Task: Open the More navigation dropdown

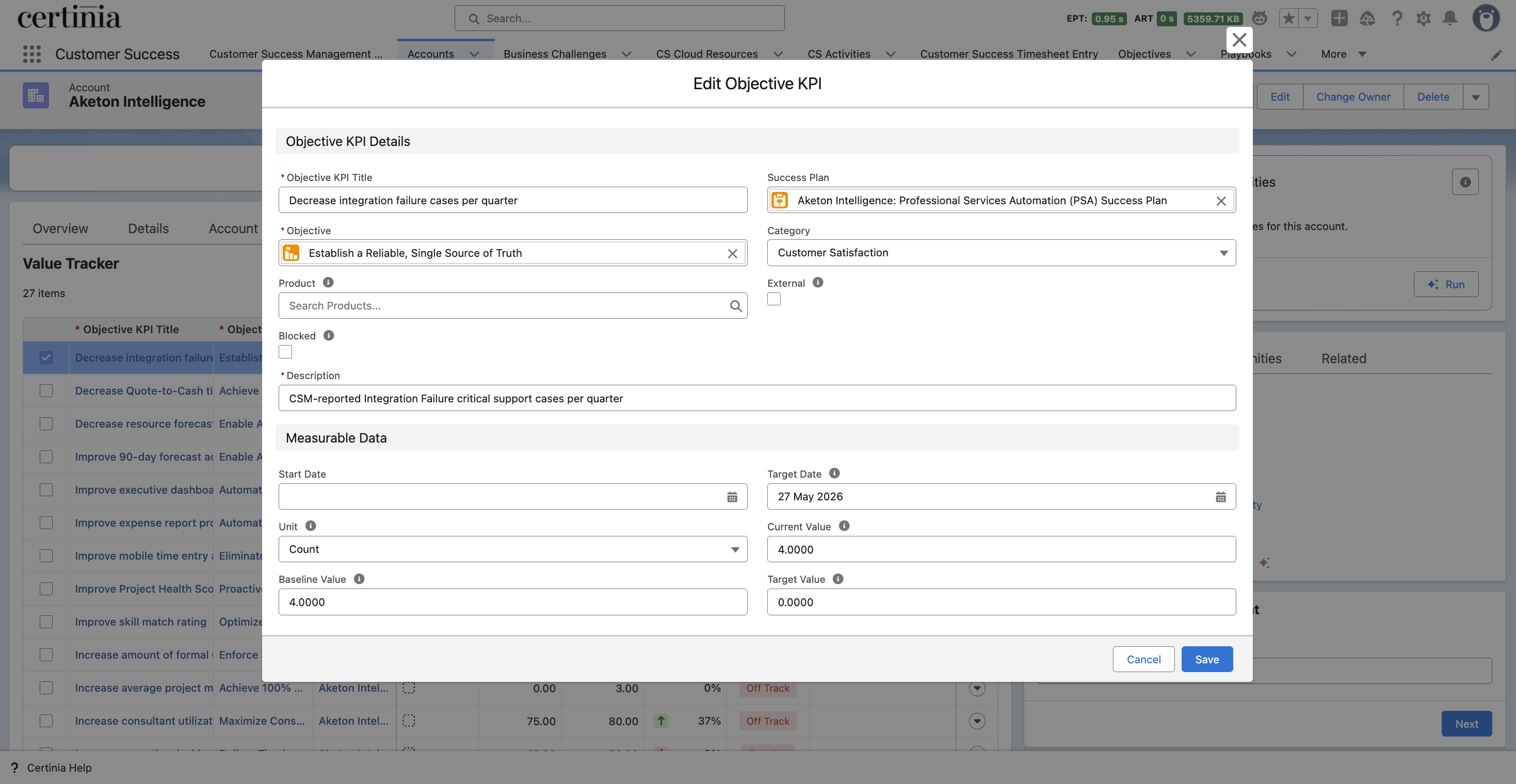Action: tap(1344, 54)
